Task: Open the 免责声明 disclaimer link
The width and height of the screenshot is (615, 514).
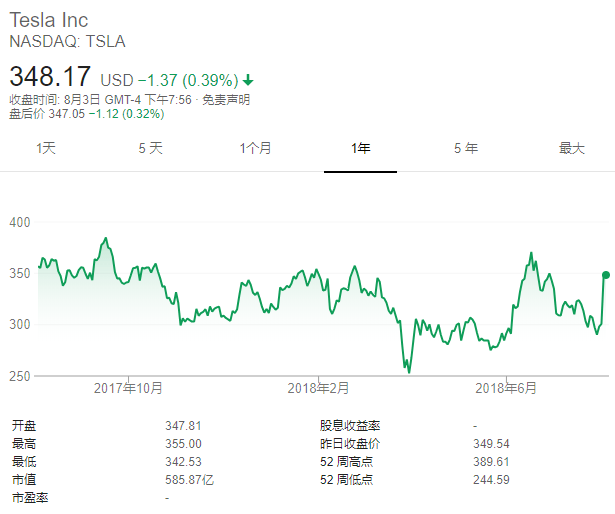Action: 226,100
